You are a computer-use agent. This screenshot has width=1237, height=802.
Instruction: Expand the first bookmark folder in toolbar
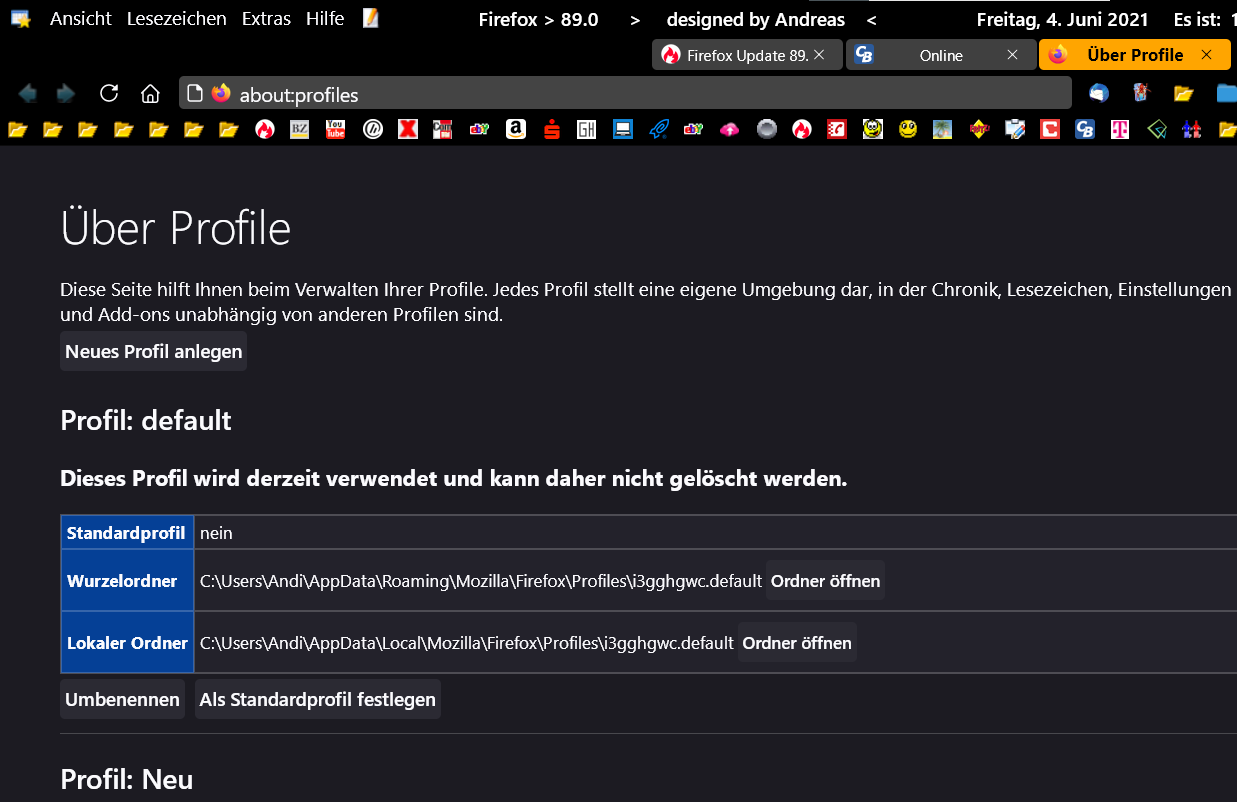click(17, 129)
